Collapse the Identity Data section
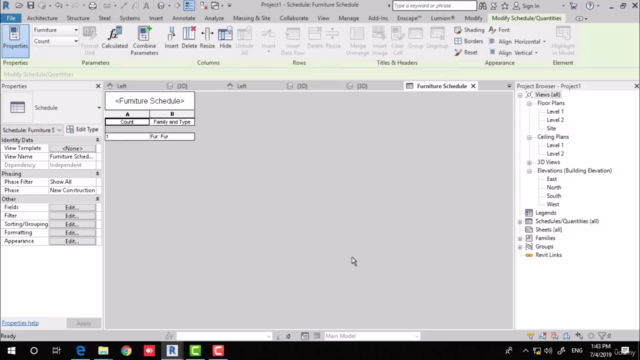 pyautogui.click(x=97, y=140)
